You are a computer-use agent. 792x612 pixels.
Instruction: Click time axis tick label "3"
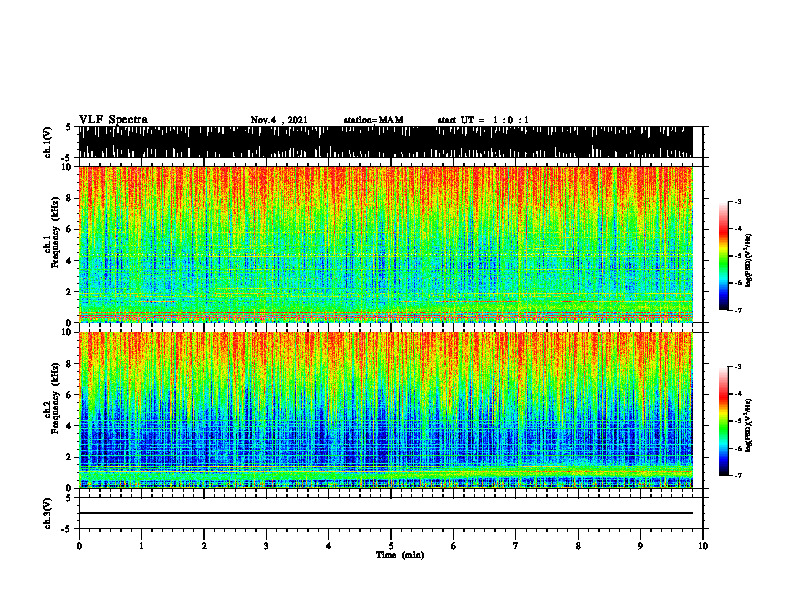coord(266,546)
